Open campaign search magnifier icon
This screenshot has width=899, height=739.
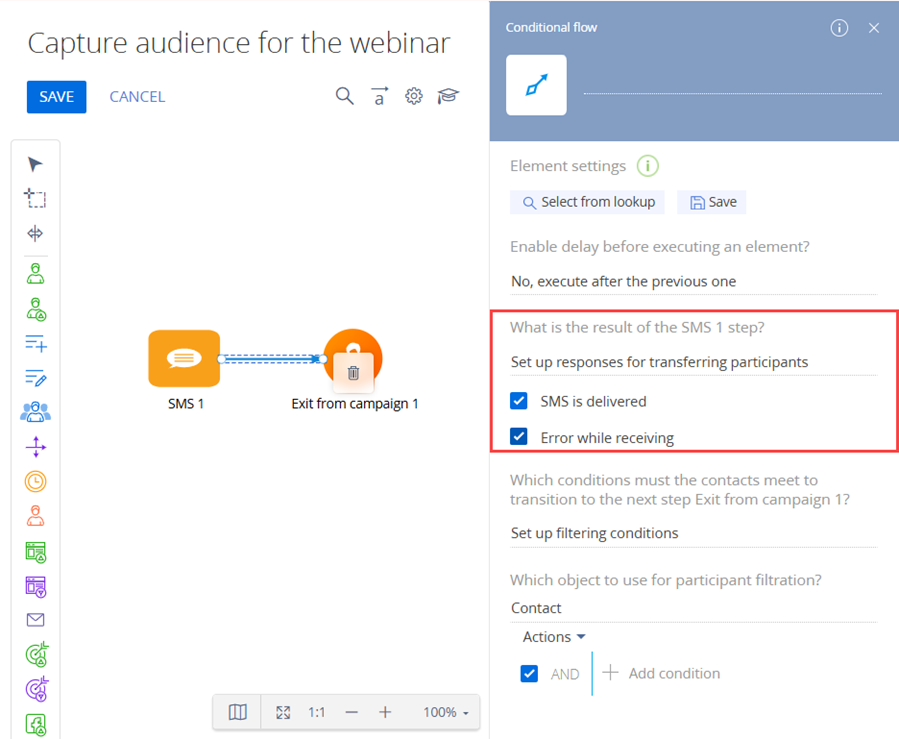pos(344,96)
